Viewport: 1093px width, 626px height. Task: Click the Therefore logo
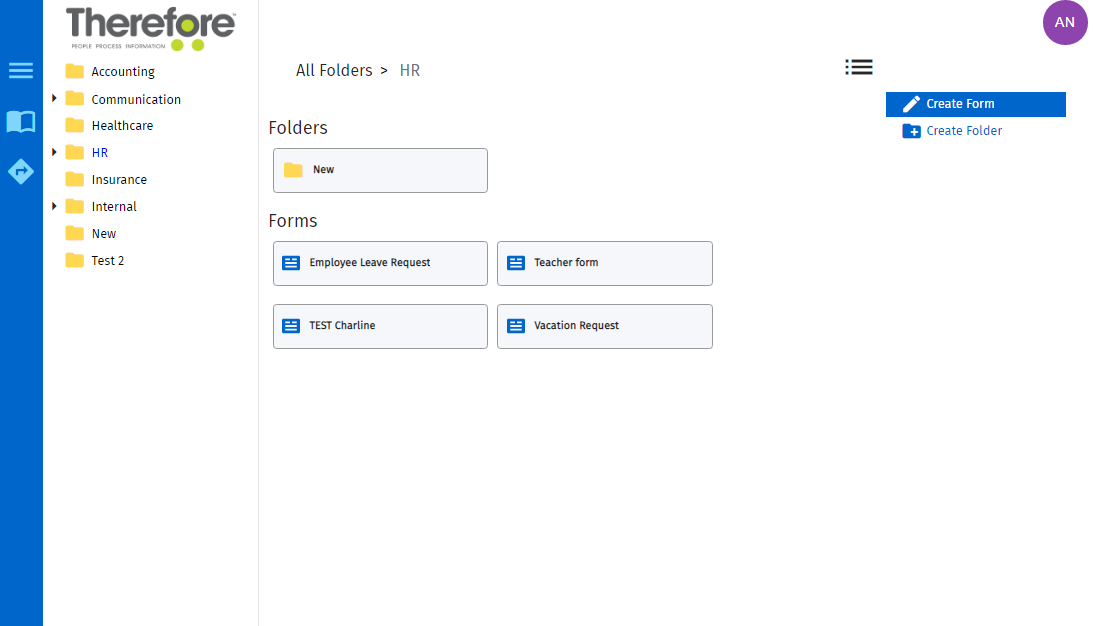(x=148, y=27)
